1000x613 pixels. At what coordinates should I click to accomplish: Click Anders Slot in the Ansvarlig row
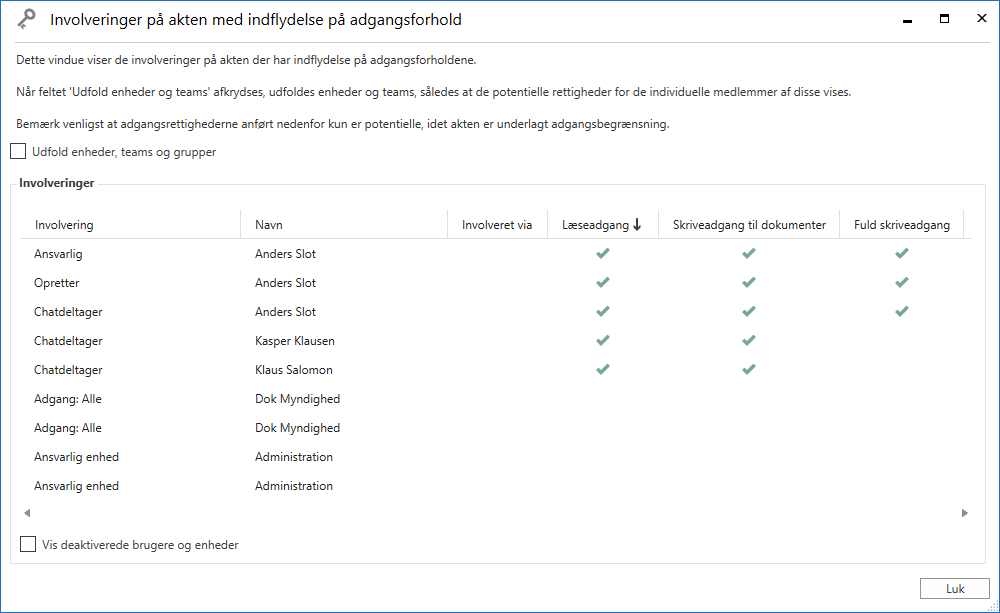pos(285,254)
